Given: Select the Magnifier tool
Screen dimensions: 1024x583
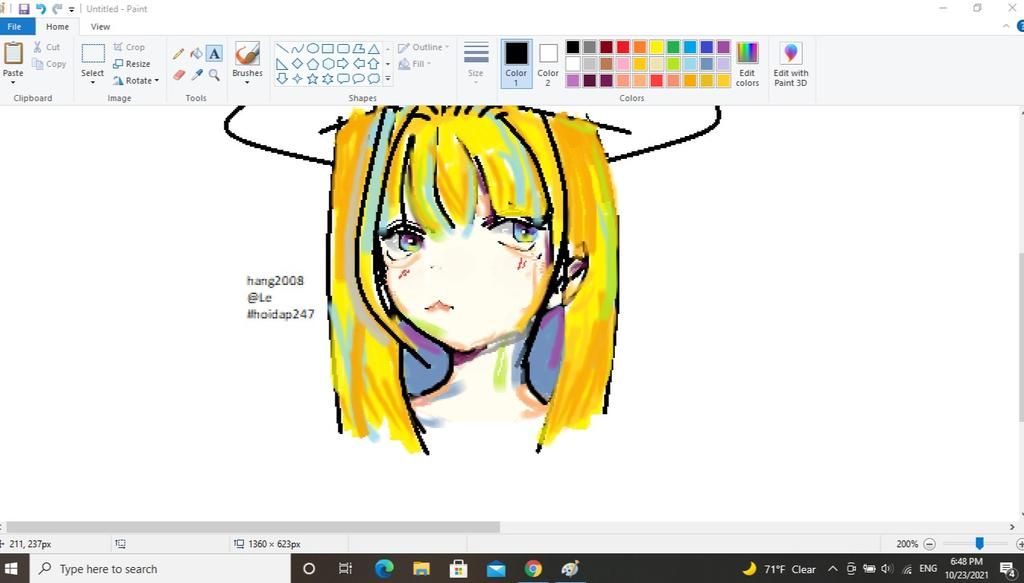Looking at the screenshot, I should pyautogui.click(x=214, y=75).
